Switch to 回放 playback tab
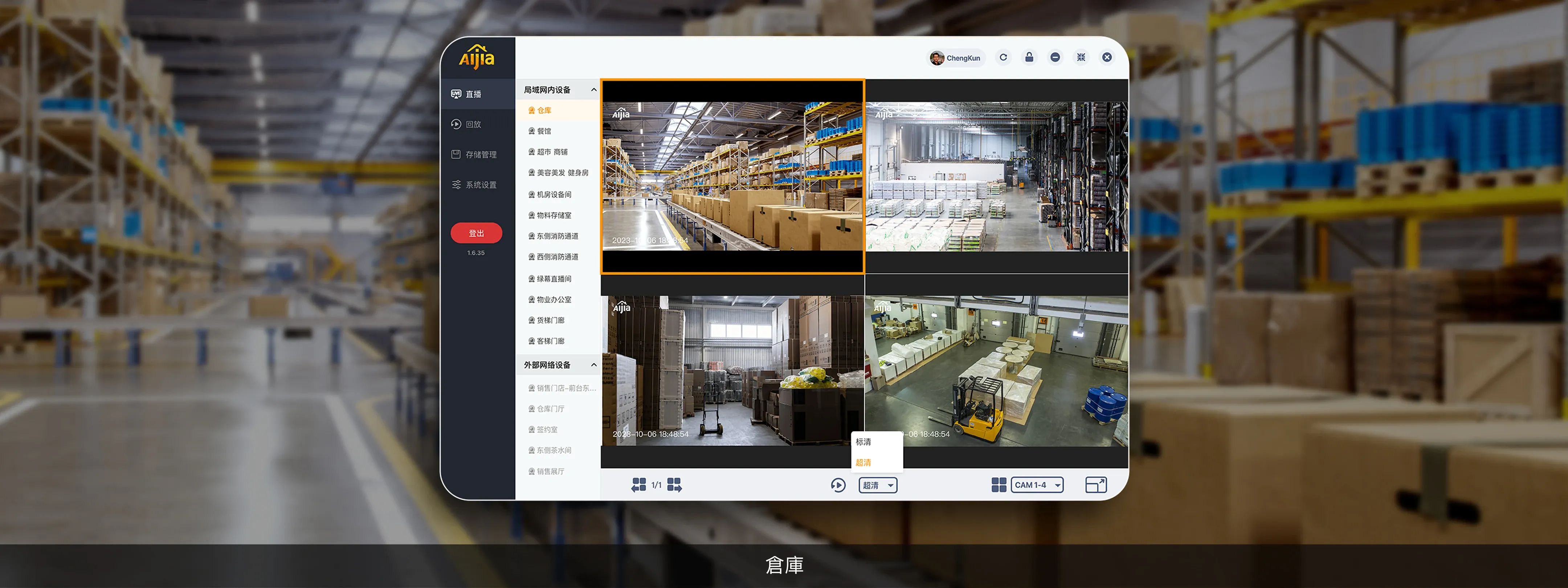This screenshot has width=1568, height=588. click(474, 124)
